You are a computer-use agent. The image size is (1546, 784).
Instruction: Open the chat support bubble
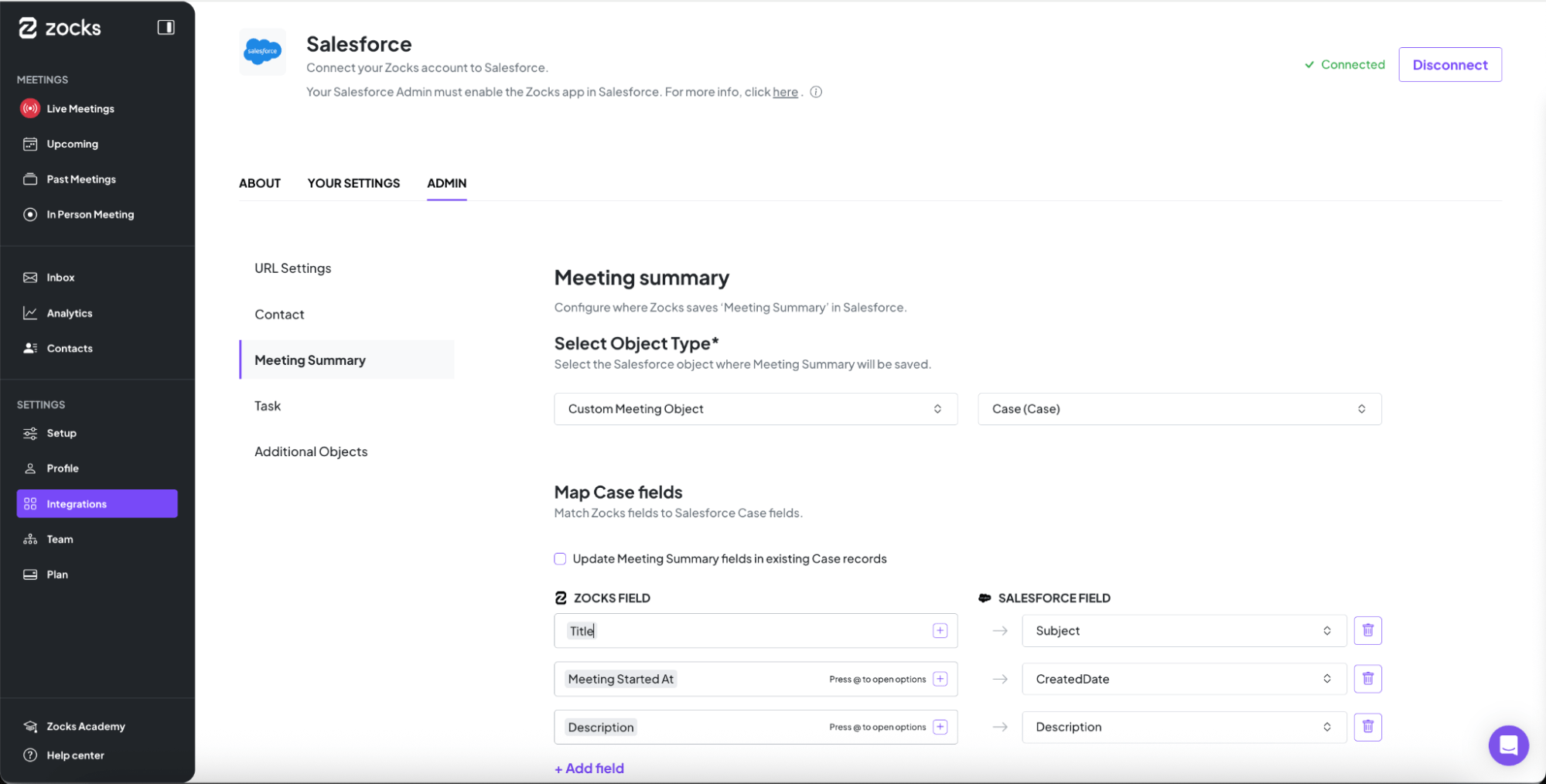[x=1508, y=745]
